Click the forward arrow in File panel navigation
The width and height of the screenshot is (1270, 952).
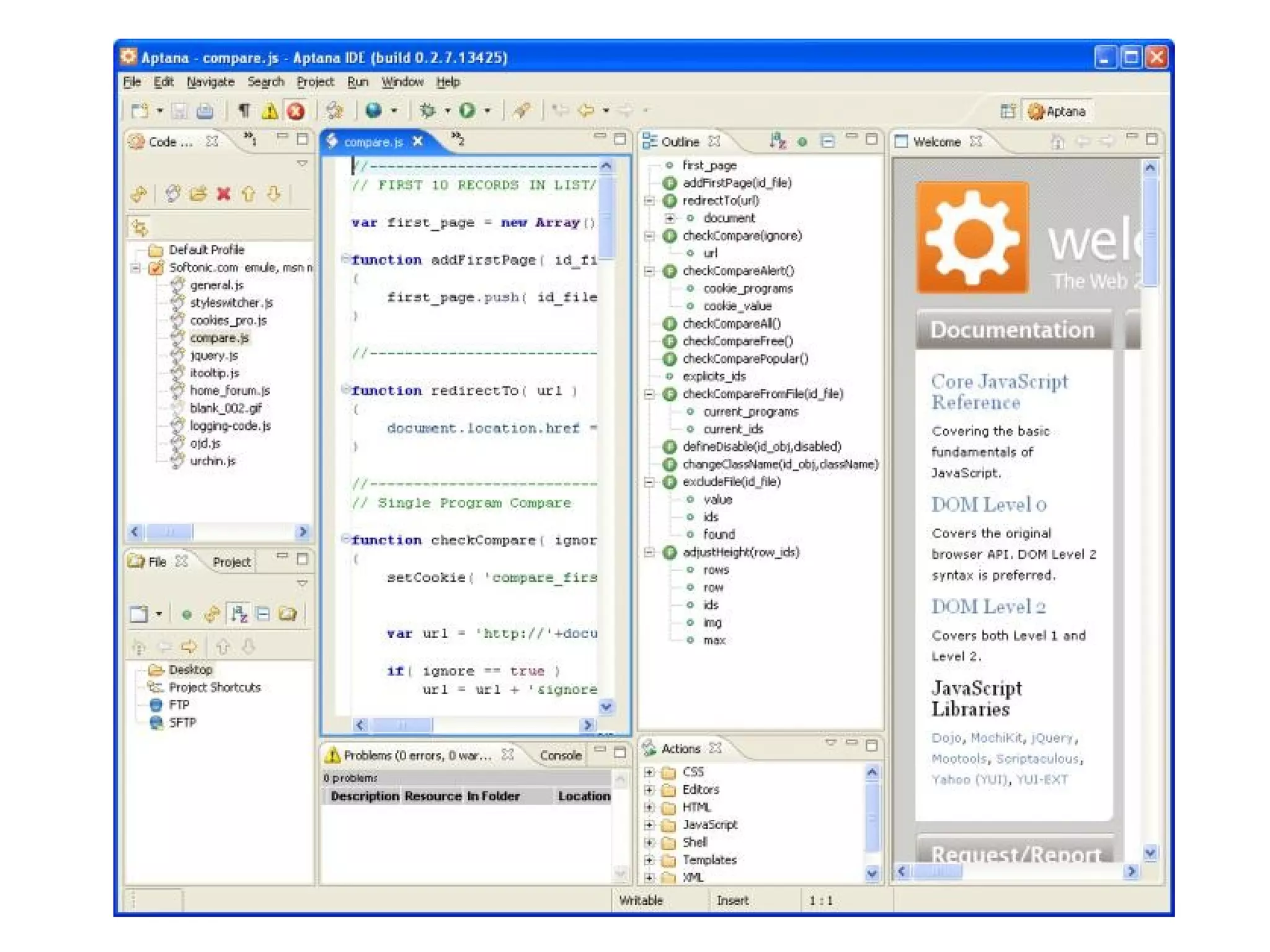(x=189, y=647)
